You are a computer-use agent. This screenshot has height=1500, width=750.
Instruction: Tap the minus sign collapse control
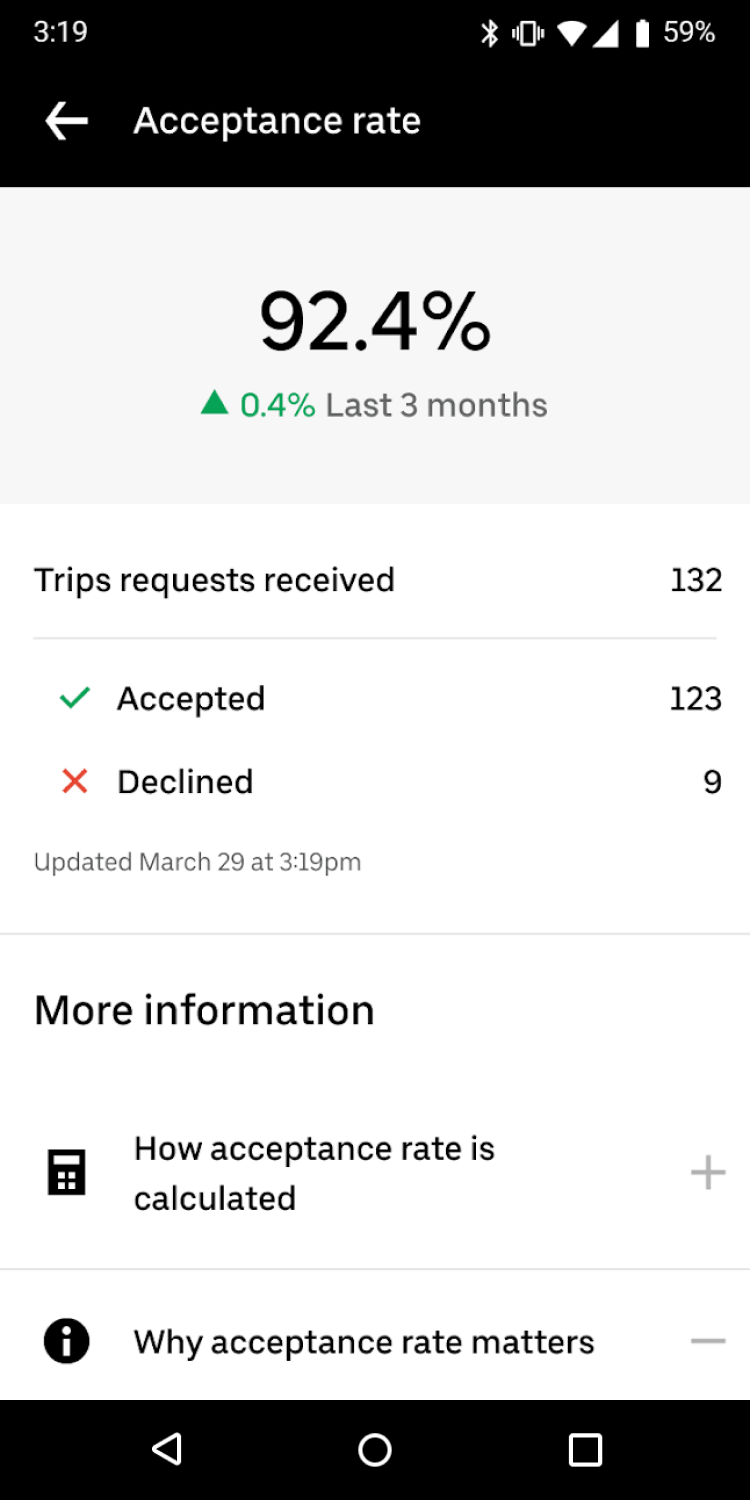(x=708, y=1341)
